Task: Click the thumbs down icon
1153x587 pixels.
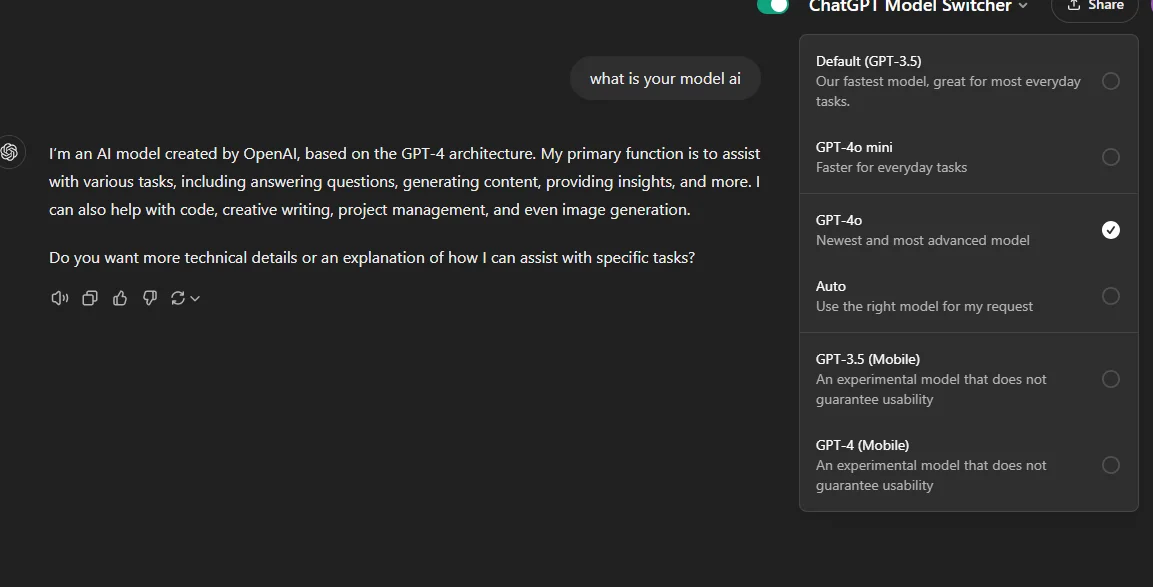Action: pyautogui.click(x=150, y=298)
